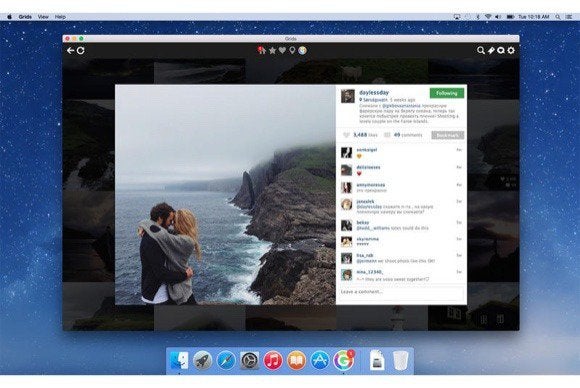580x388 pixels.
Task: Show the popular posts star icon
Action: (272, 50)
